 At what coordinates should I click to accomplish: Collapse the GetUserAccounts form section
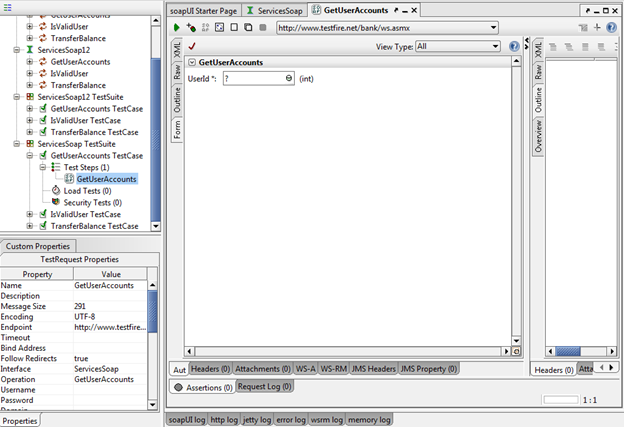click(191, 62)
